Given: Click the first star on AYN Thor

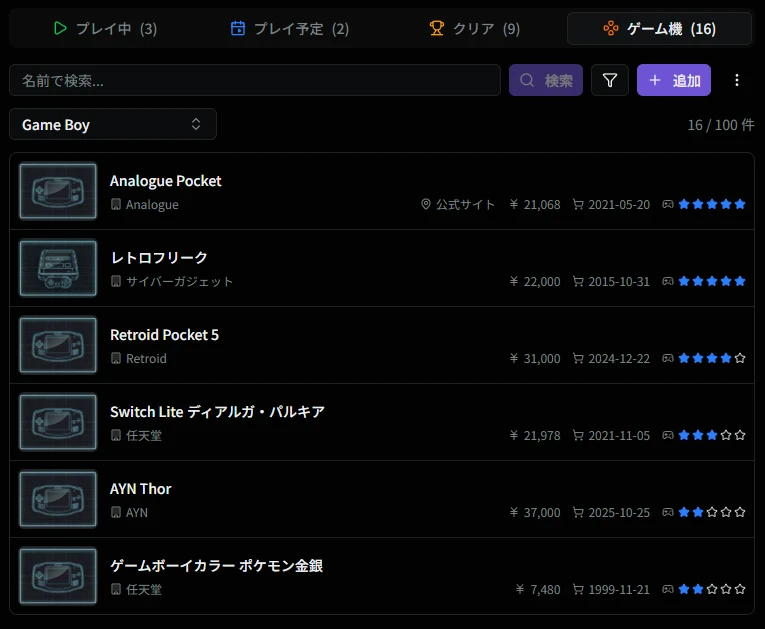Looking at the screenshot, I should 684,512.
